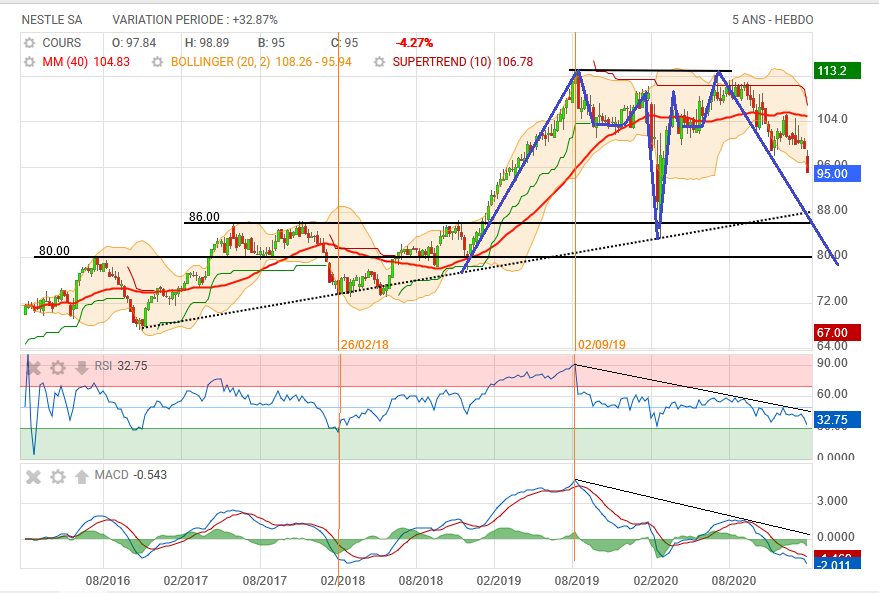Click the 08/2017 date axis label
Viewport: 879px width, 593px height.
(265, 580)
